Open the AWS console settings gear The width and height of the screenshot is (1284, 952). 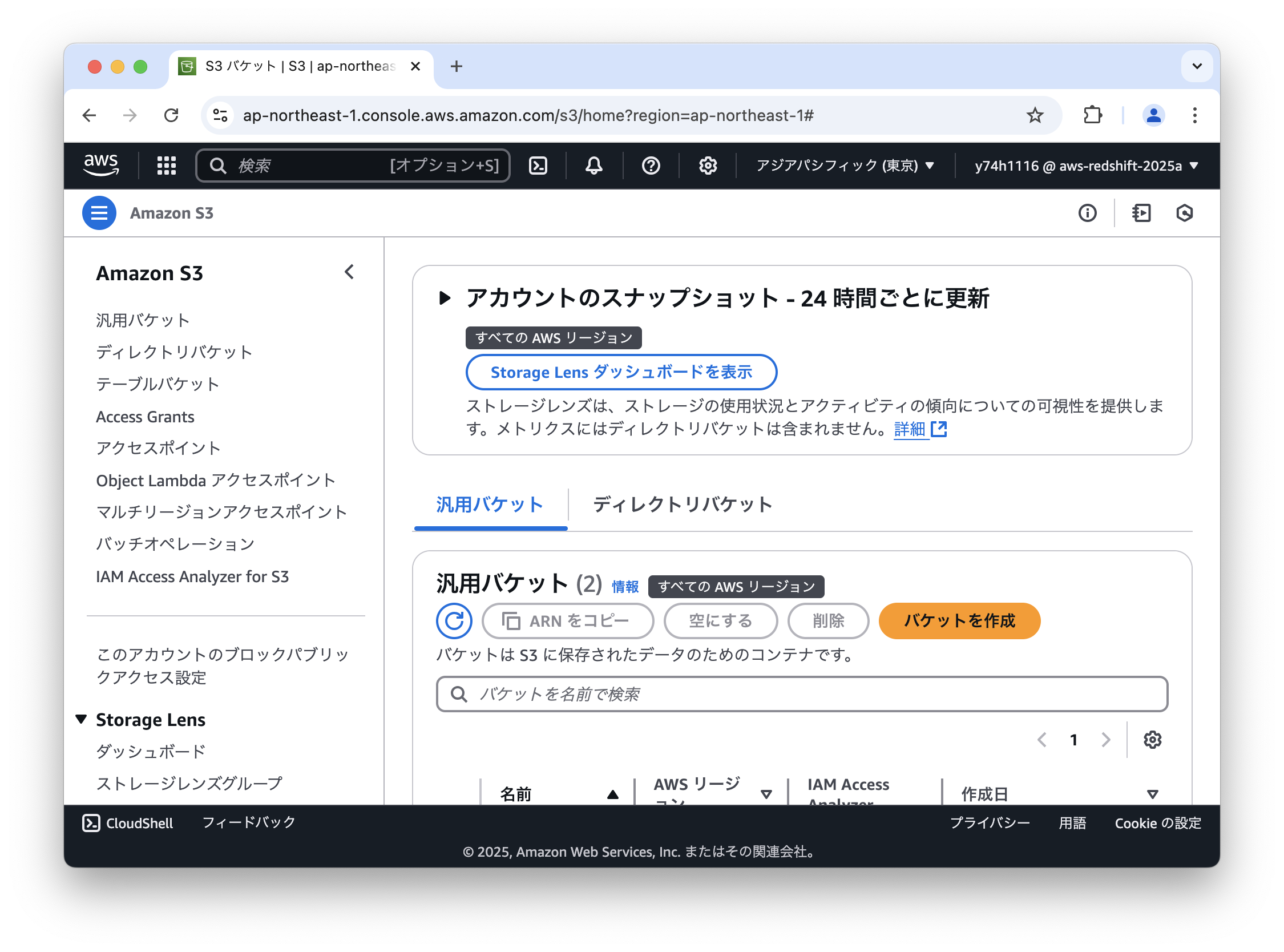tap(708, 166)
